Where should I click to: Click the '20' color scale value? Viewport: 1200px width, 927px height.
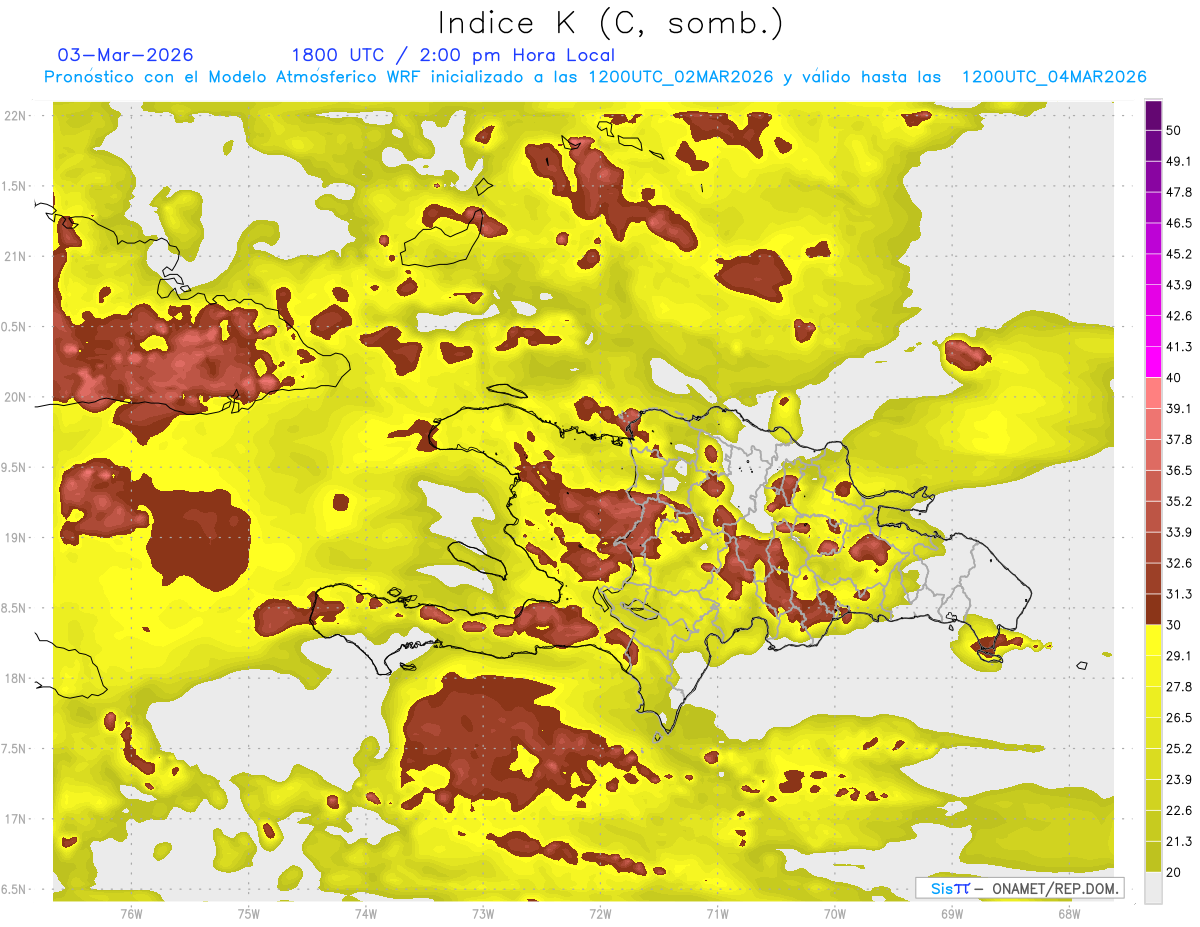(x=1174, y=872)
